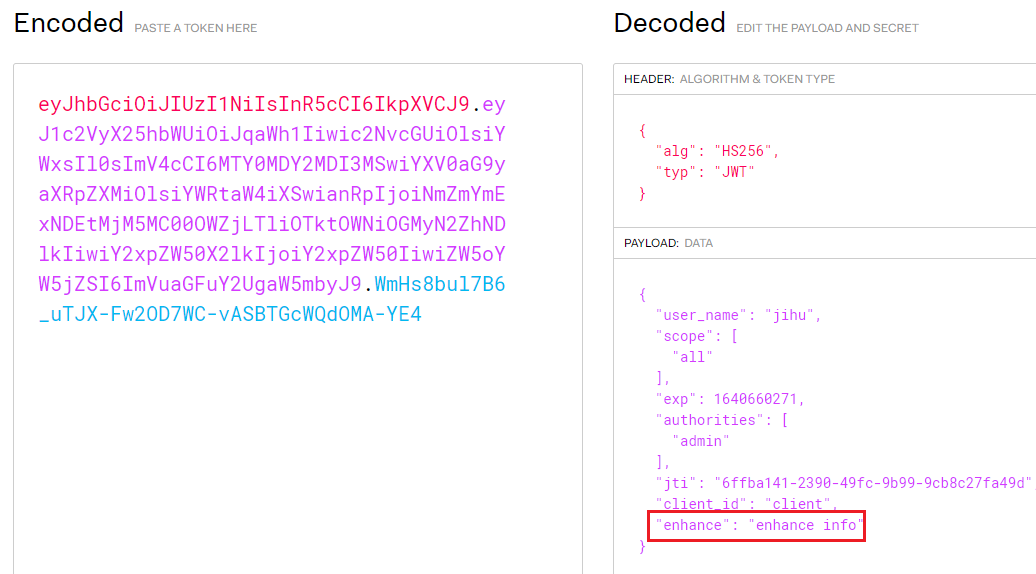Click the "authorities": [ line
This screenshot has height=574, width=1036.
coord(722,420)
